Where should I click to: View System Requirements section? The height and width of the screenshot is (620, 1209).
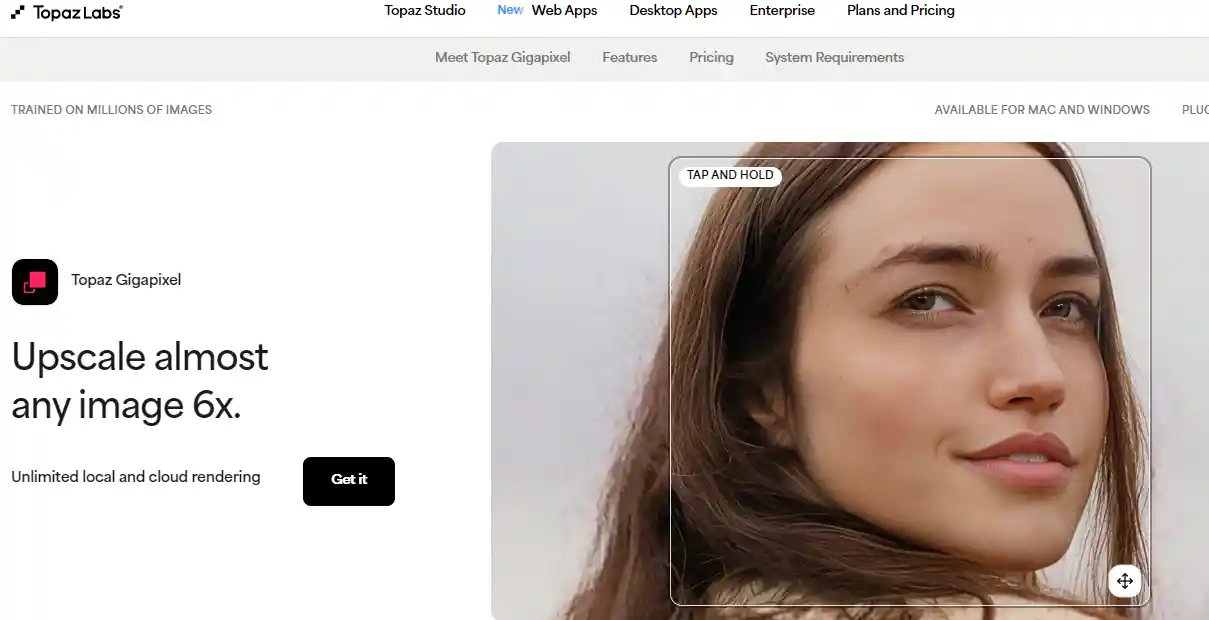click(x=835, y=58)
